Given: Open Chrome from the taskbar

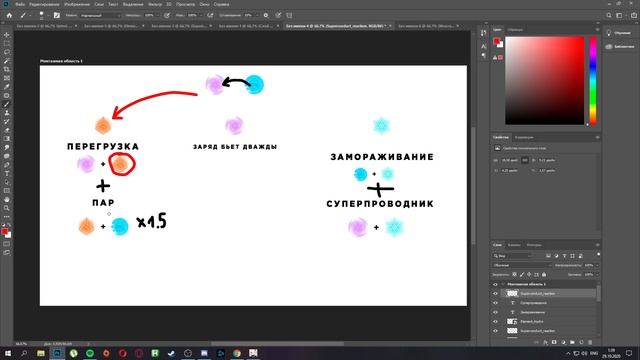Looking at the screenshot, I should tap(237, 353).
